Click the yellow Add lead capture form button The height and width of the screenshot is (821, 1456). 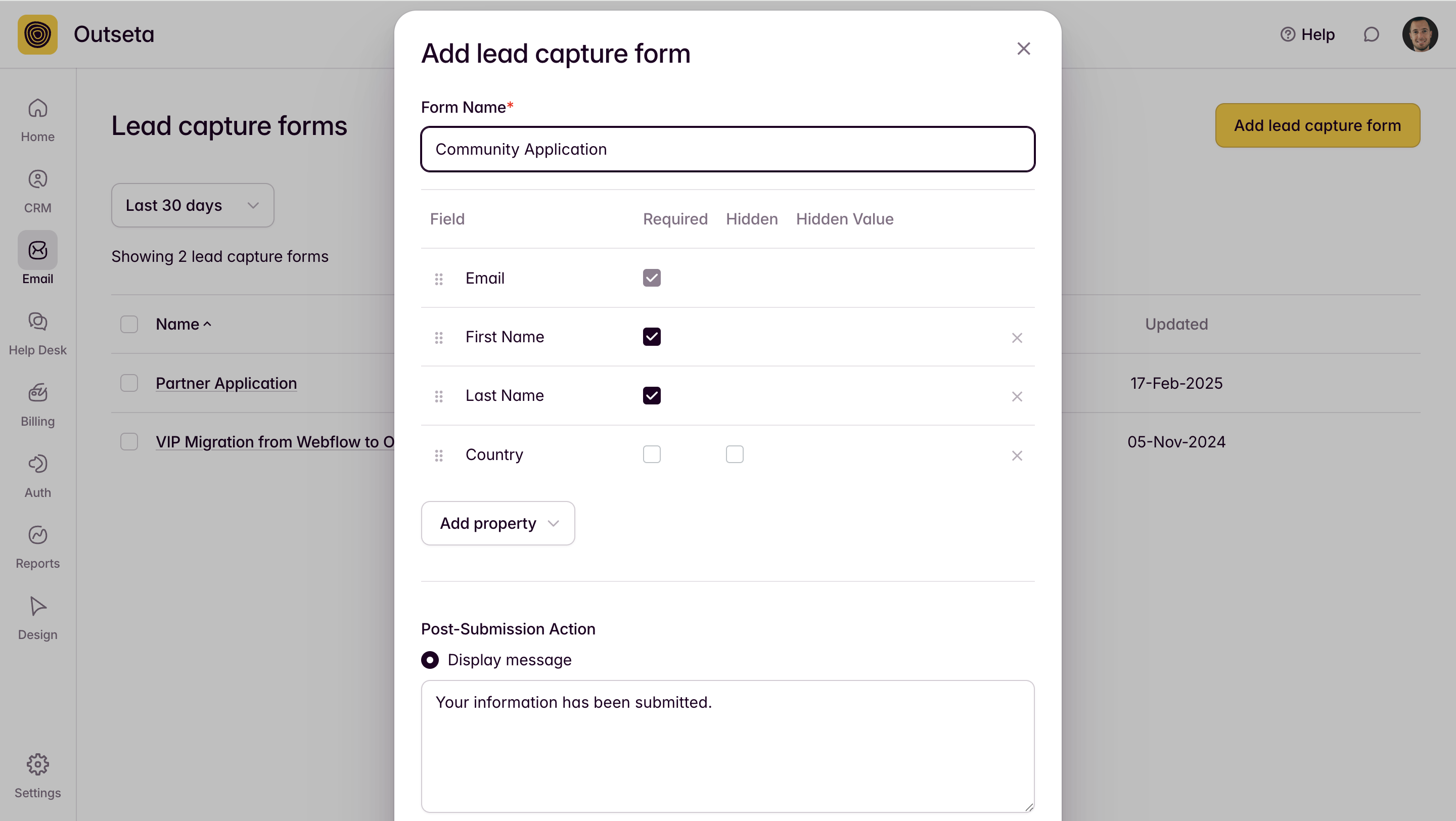(1317, 125)
